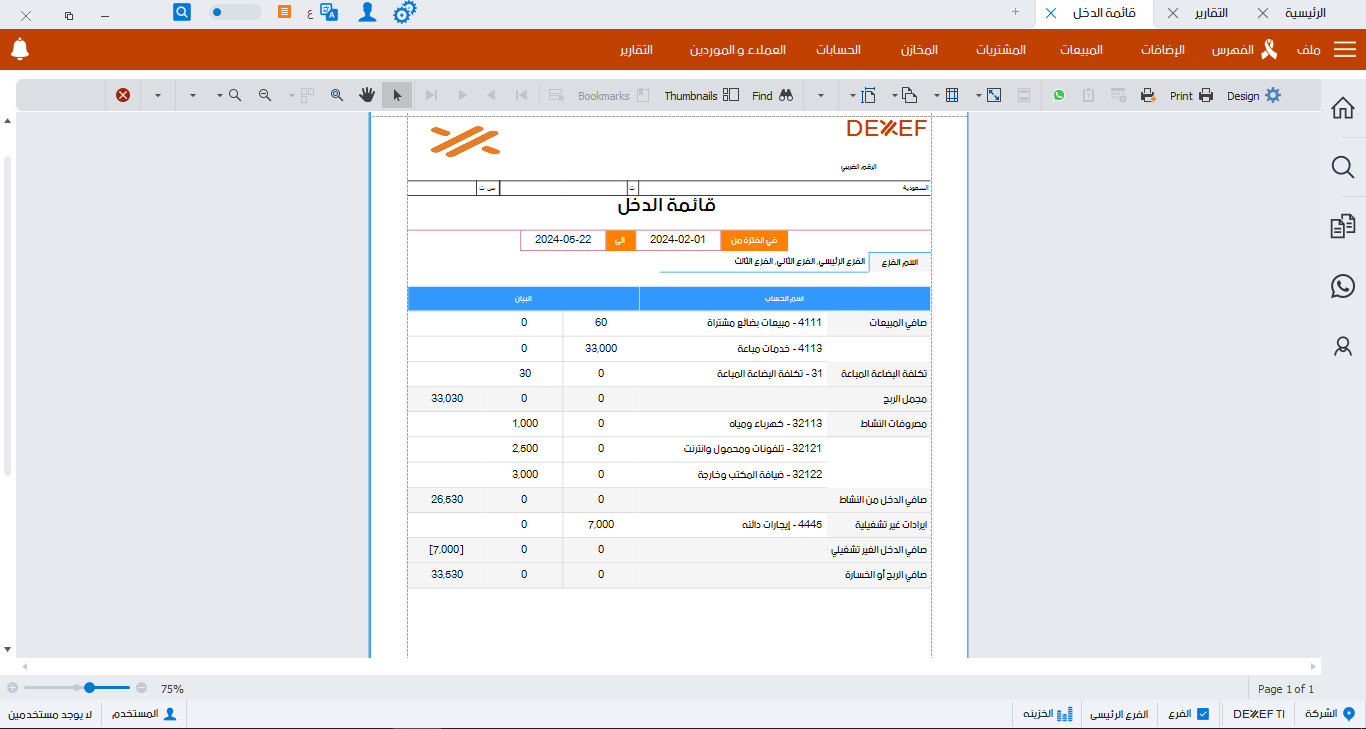Click the export/print with lightning icon
Screen dimensions: 1366x729
tap(1148, 95)
